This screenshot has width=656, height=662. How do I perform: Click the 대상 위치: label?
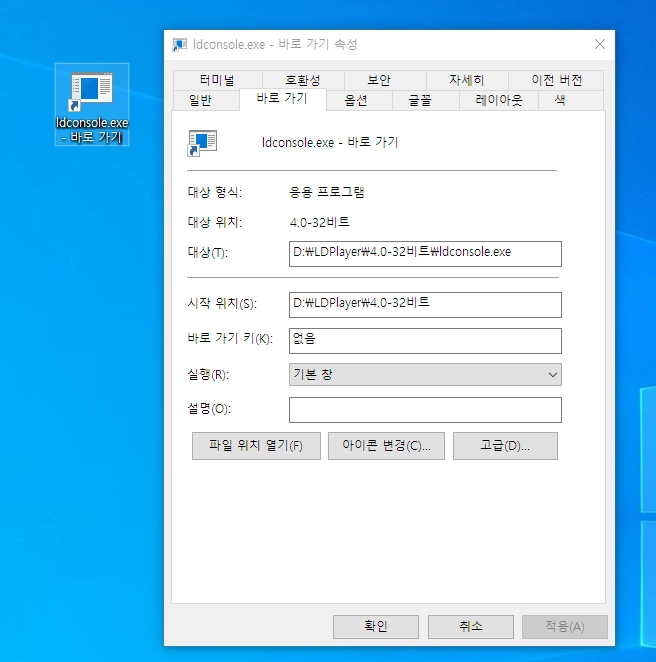pyautogui.click(x=215, y=222)
